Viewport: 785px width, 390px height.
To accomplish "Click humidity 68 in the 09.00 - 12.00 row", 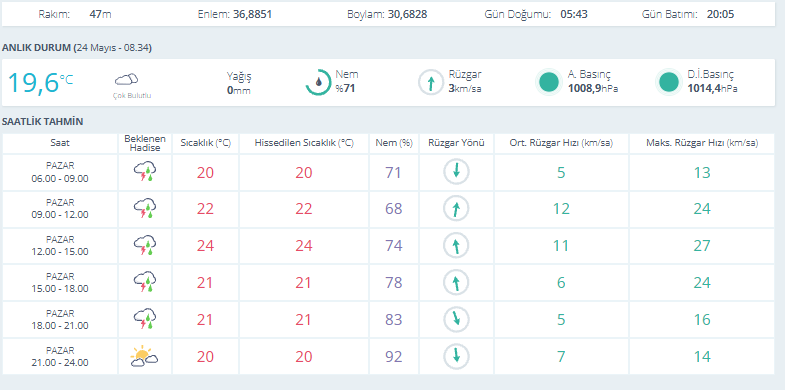I will (x=394, y=209).
